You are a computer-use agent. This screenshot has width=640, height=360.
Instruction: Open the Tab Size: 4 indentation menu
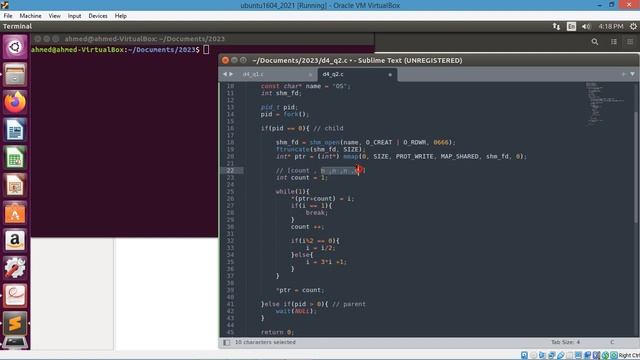tap(565, 342)
